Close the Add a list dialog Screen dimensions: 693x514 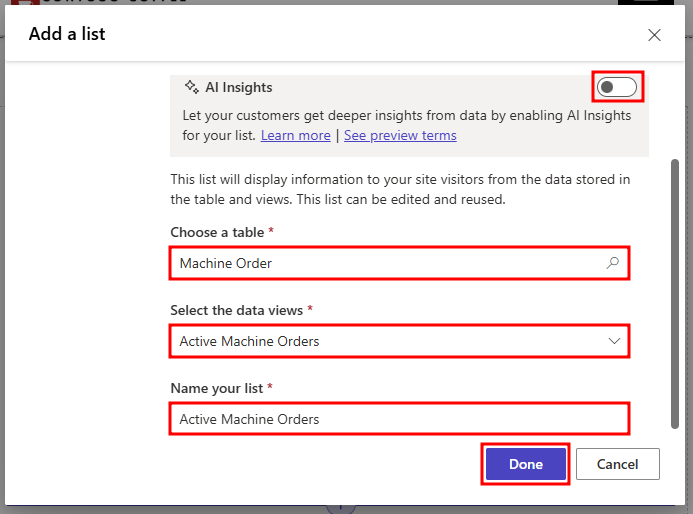pos(654,35)
